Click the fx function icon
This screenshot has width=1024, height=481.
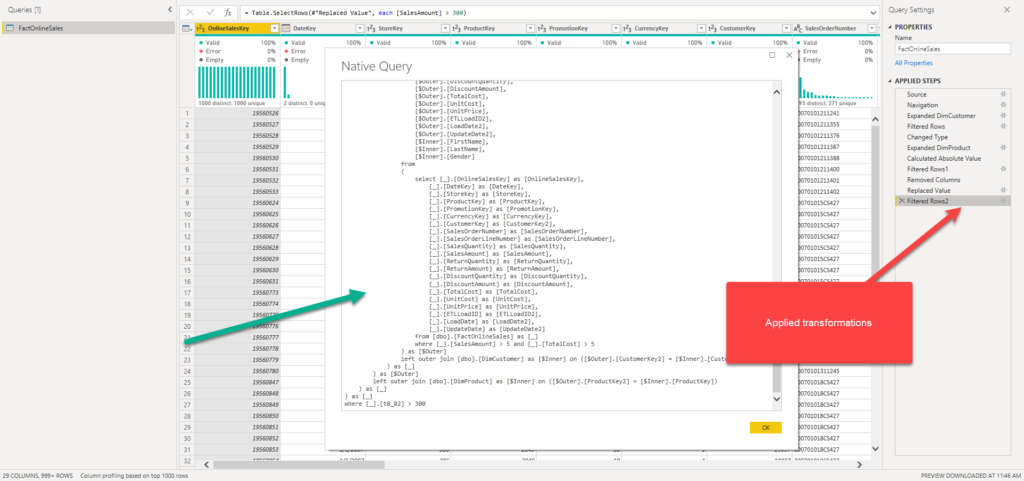click(227, 12)
